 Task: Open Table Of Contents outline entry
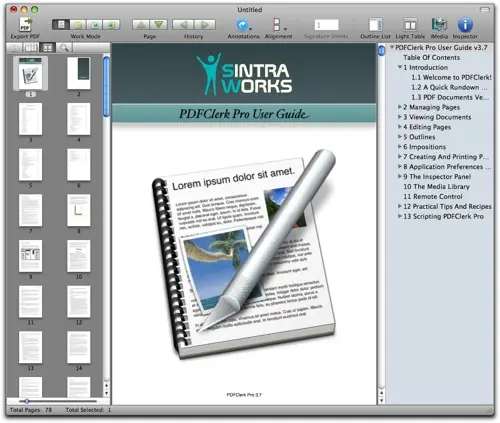431,57
